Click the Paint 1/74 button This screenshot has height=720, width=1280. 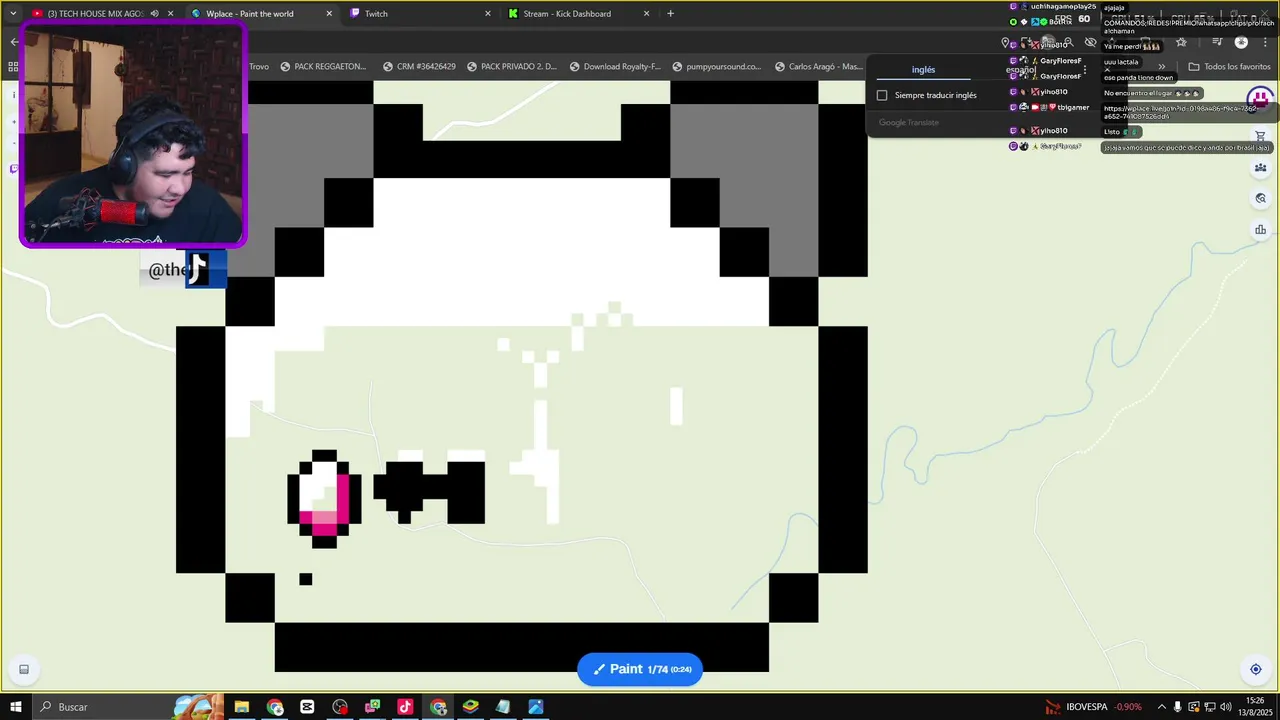pos(640,669)
